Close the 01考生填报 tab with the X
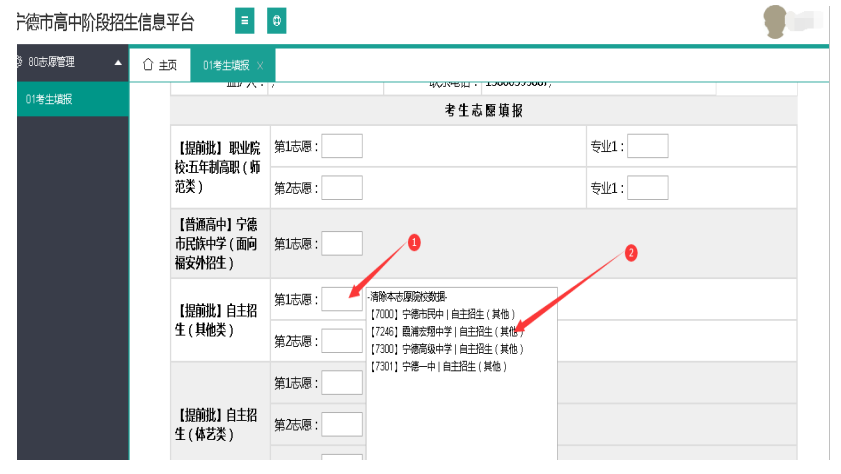 (x=260, y=65)
